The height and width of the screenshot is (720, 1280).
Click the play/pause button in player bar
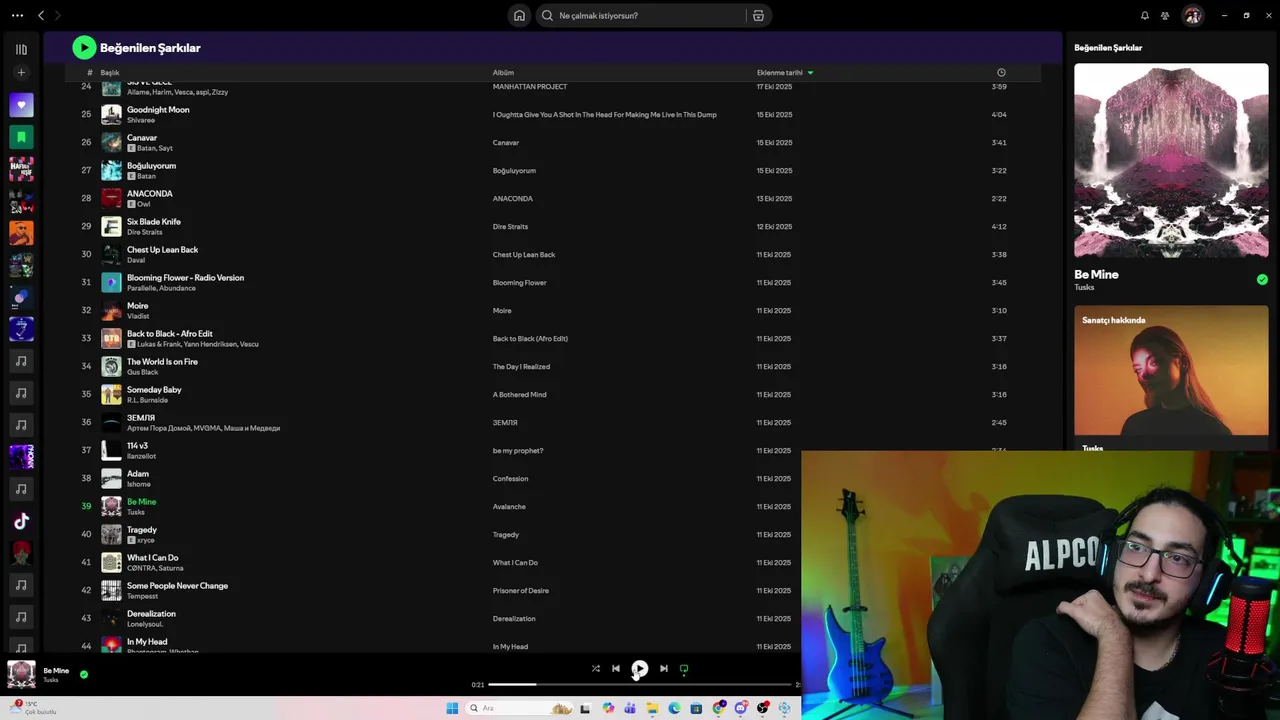640,668
